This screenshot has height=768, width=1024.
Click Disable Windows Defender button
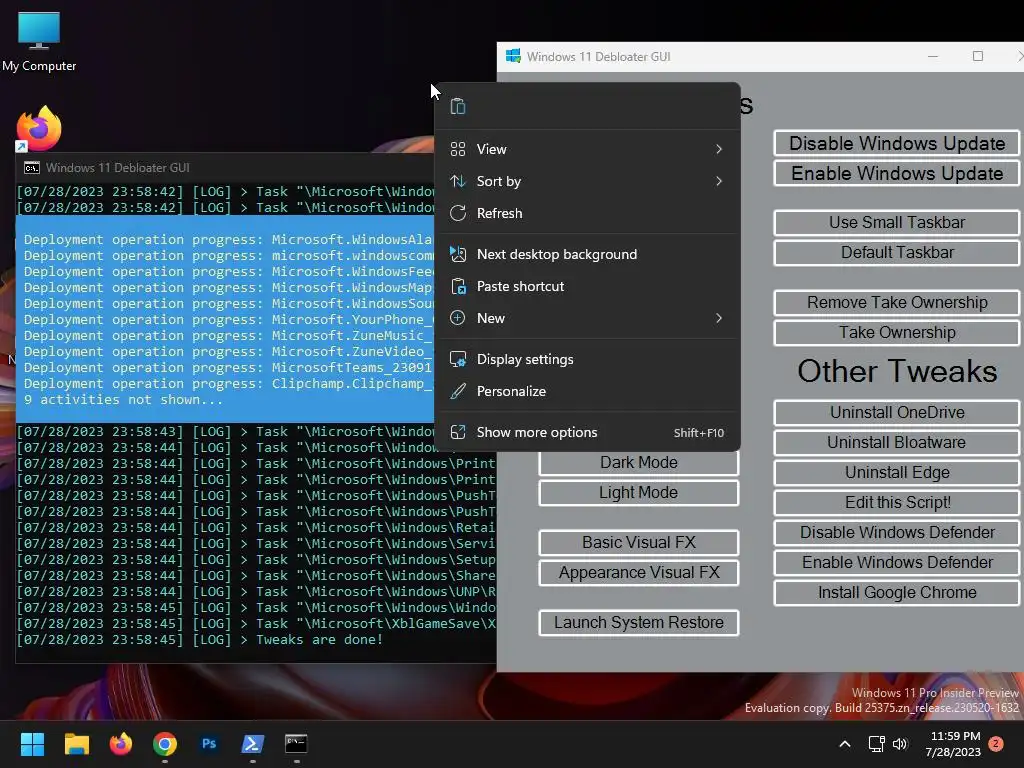click(x=897, y=533)
